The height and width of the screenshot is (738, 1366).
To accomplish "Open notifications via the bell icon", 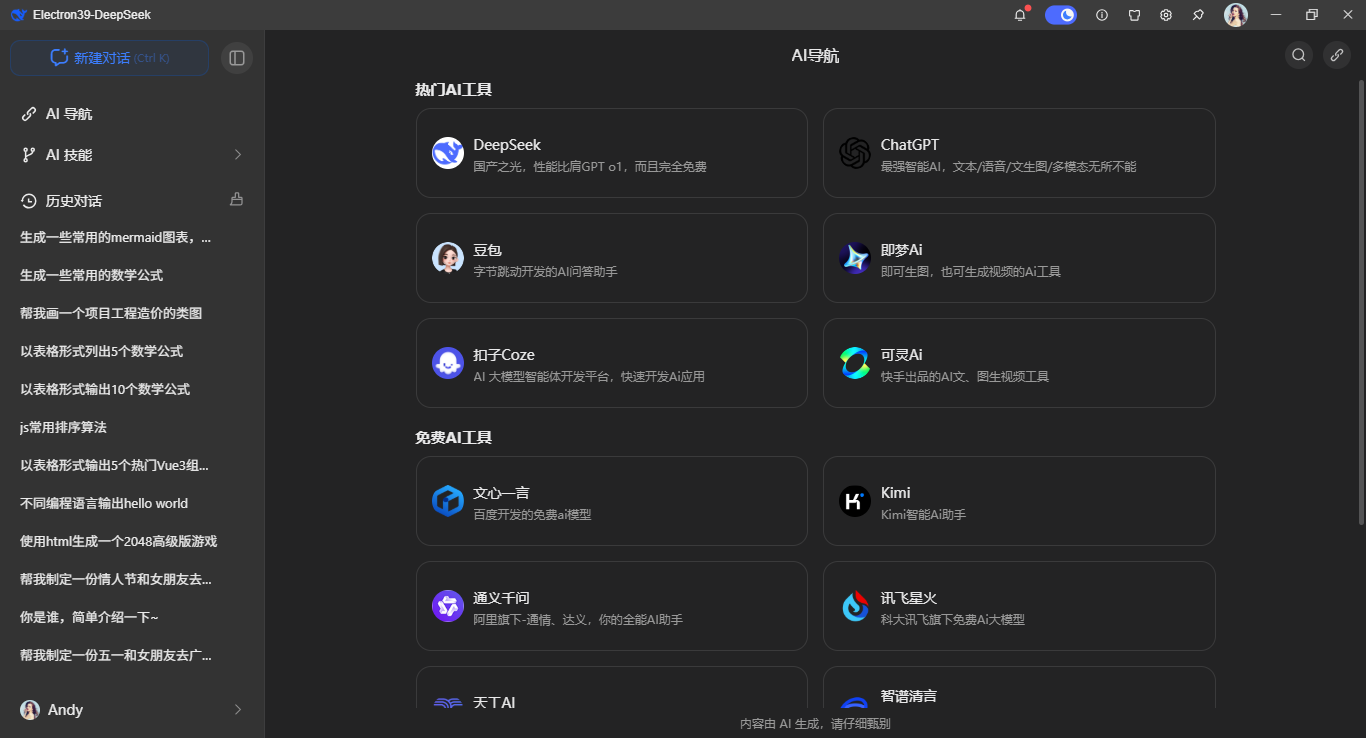I will pos(1019,14).
